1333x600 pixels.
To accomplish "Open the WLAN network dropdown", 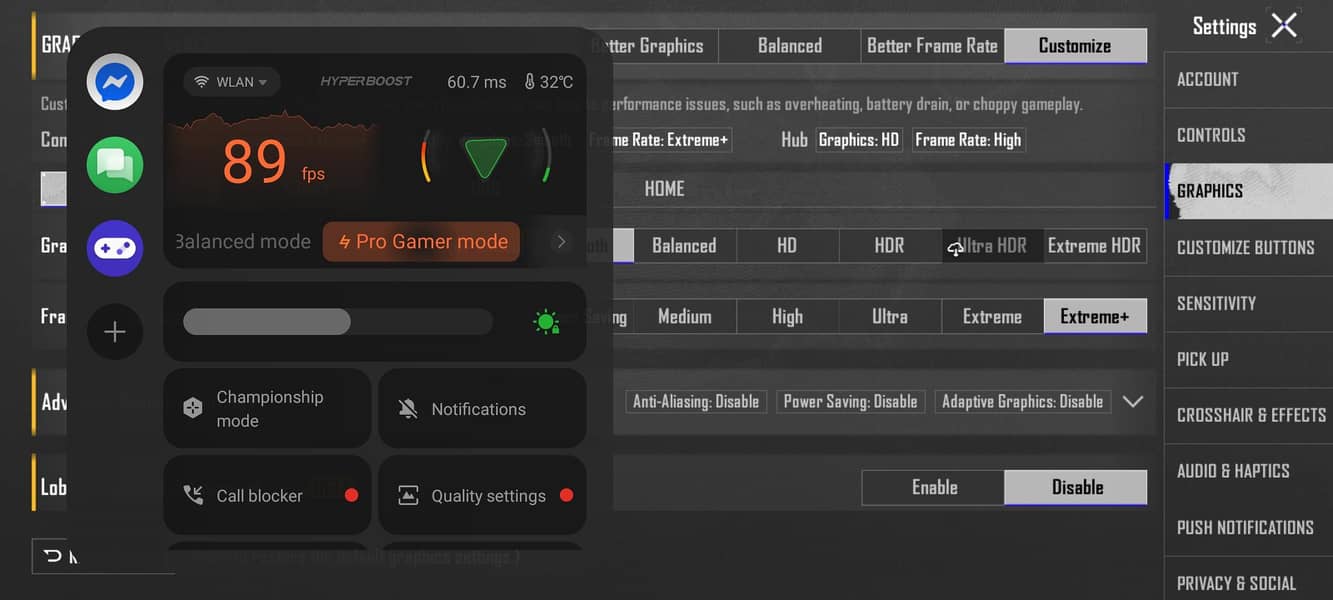I will click(232, 82).
